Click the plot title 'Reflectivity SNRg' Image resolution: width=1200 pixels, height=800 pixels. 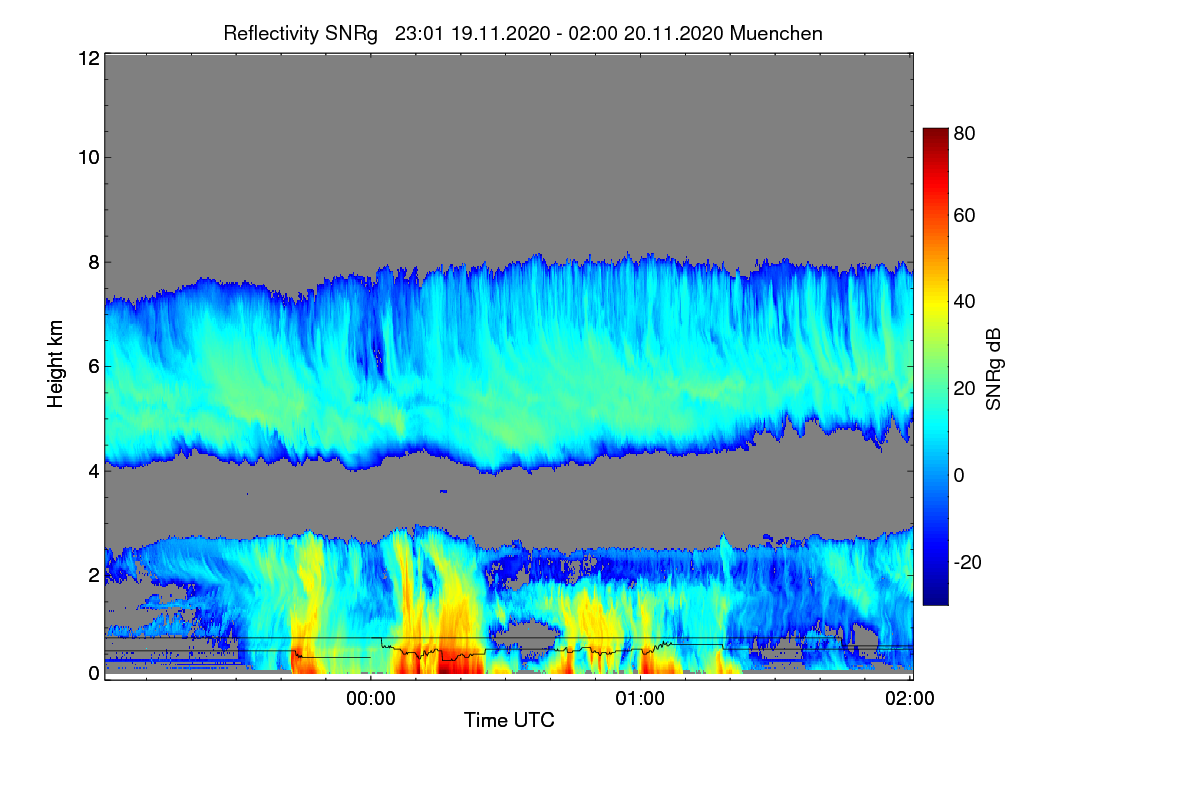click(x=301, y=33)
